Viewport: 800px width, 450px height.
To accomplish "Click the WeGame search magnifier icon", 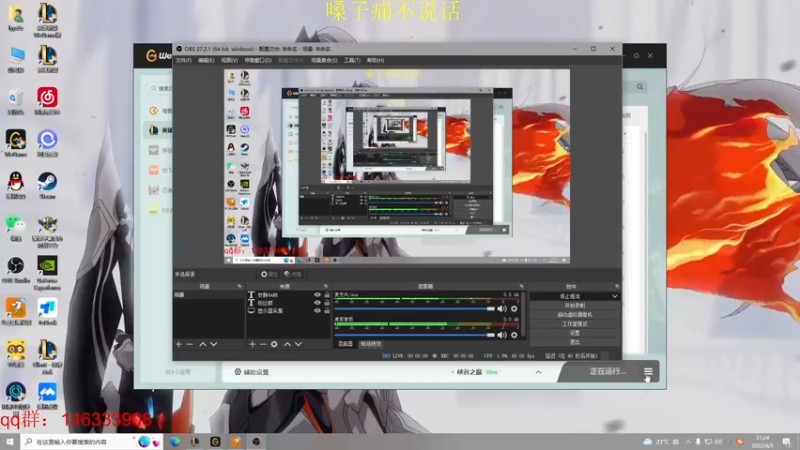I will [x=640, y=87].
